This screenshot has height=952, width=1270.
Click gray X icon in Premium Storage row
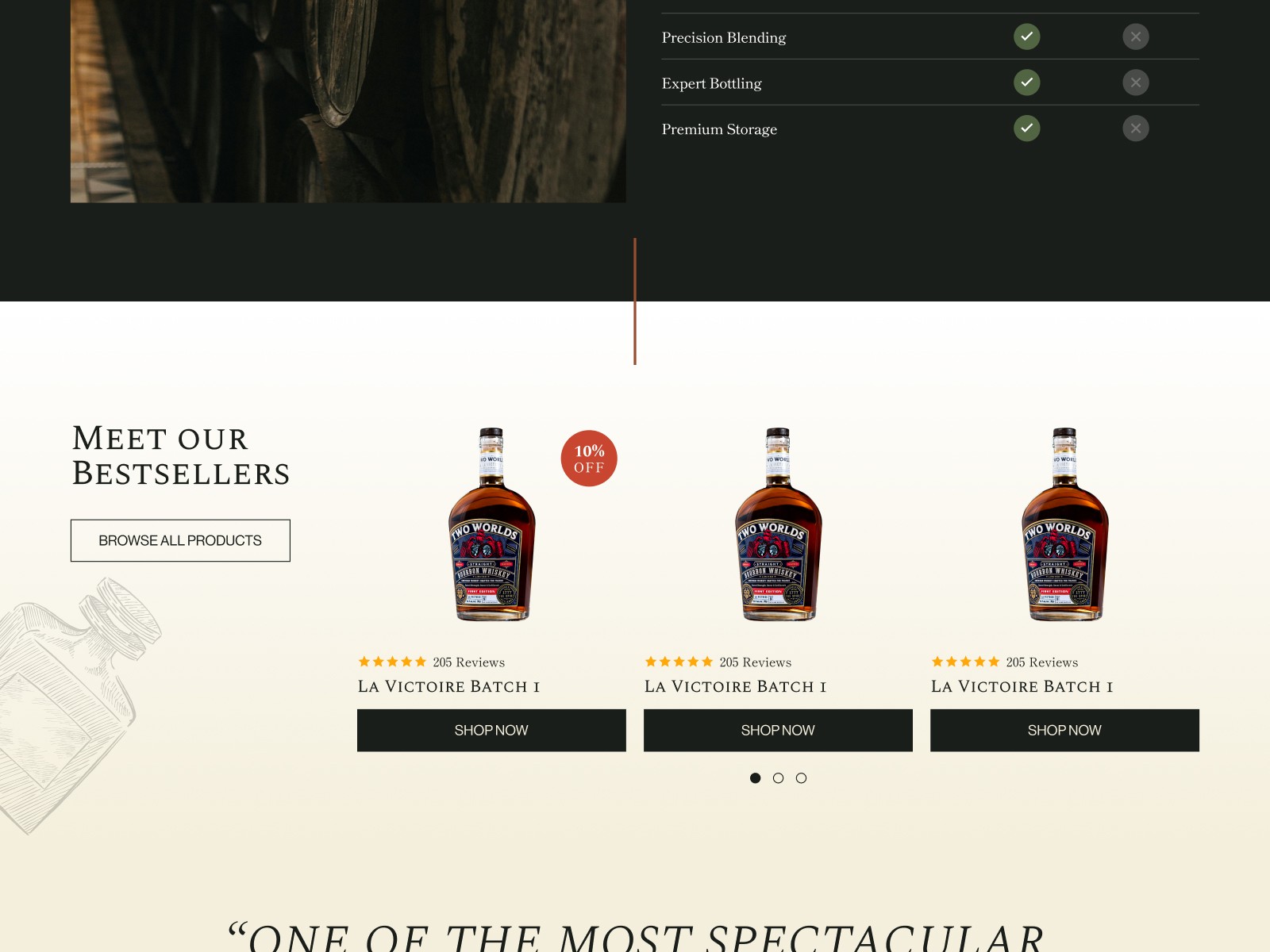click(x=1136, y=129)
